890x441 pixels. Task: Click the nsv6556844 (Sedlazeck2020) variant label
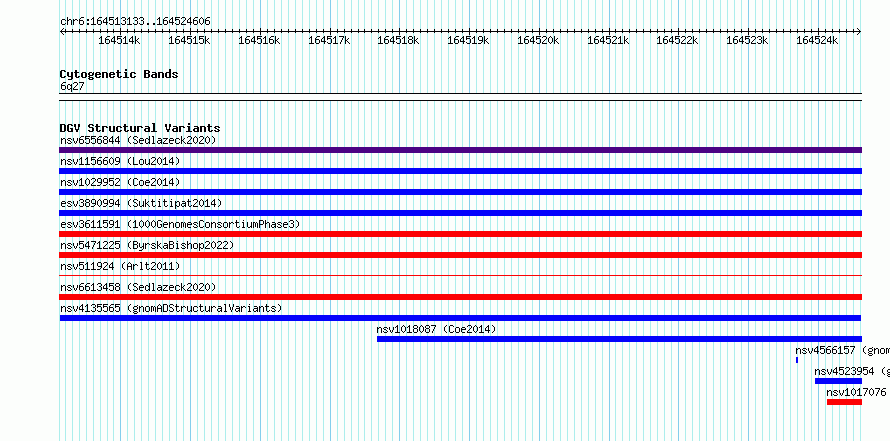click(138, 140)
